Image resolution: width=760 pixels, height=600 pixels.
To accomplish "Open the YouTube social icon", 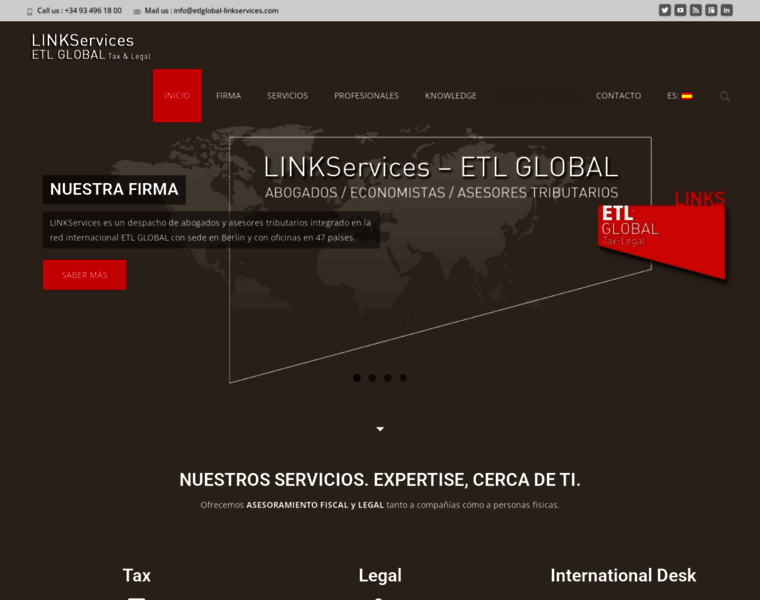I will coord(680,10).
